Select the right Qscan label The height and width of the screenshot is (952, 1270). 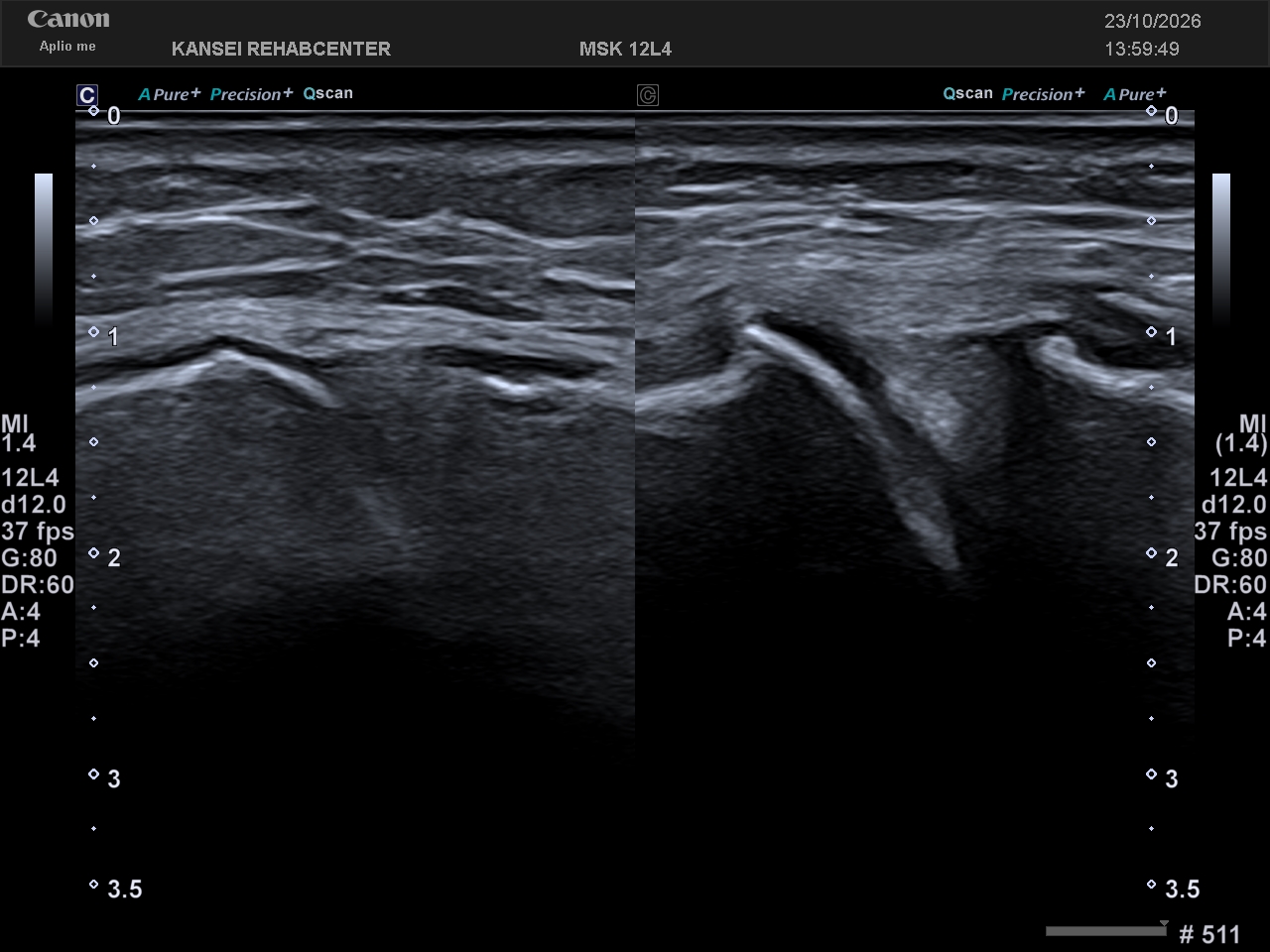click(967, 93)
